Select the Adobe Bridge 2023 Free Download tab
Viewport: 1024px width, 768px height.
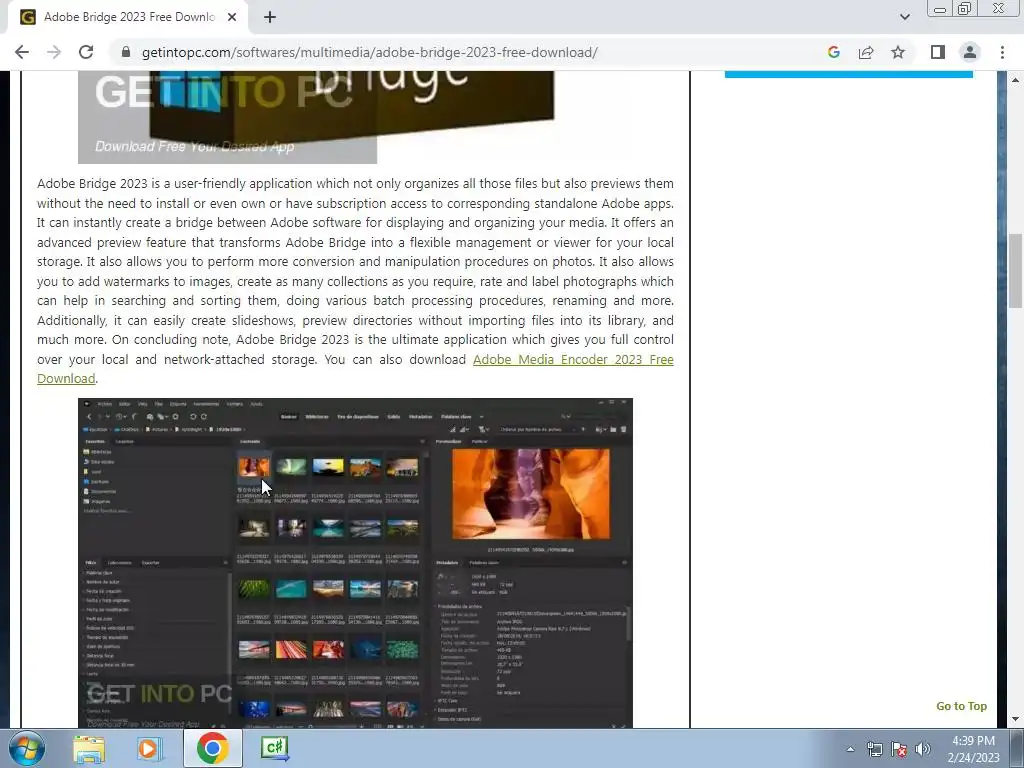point(129,17)
